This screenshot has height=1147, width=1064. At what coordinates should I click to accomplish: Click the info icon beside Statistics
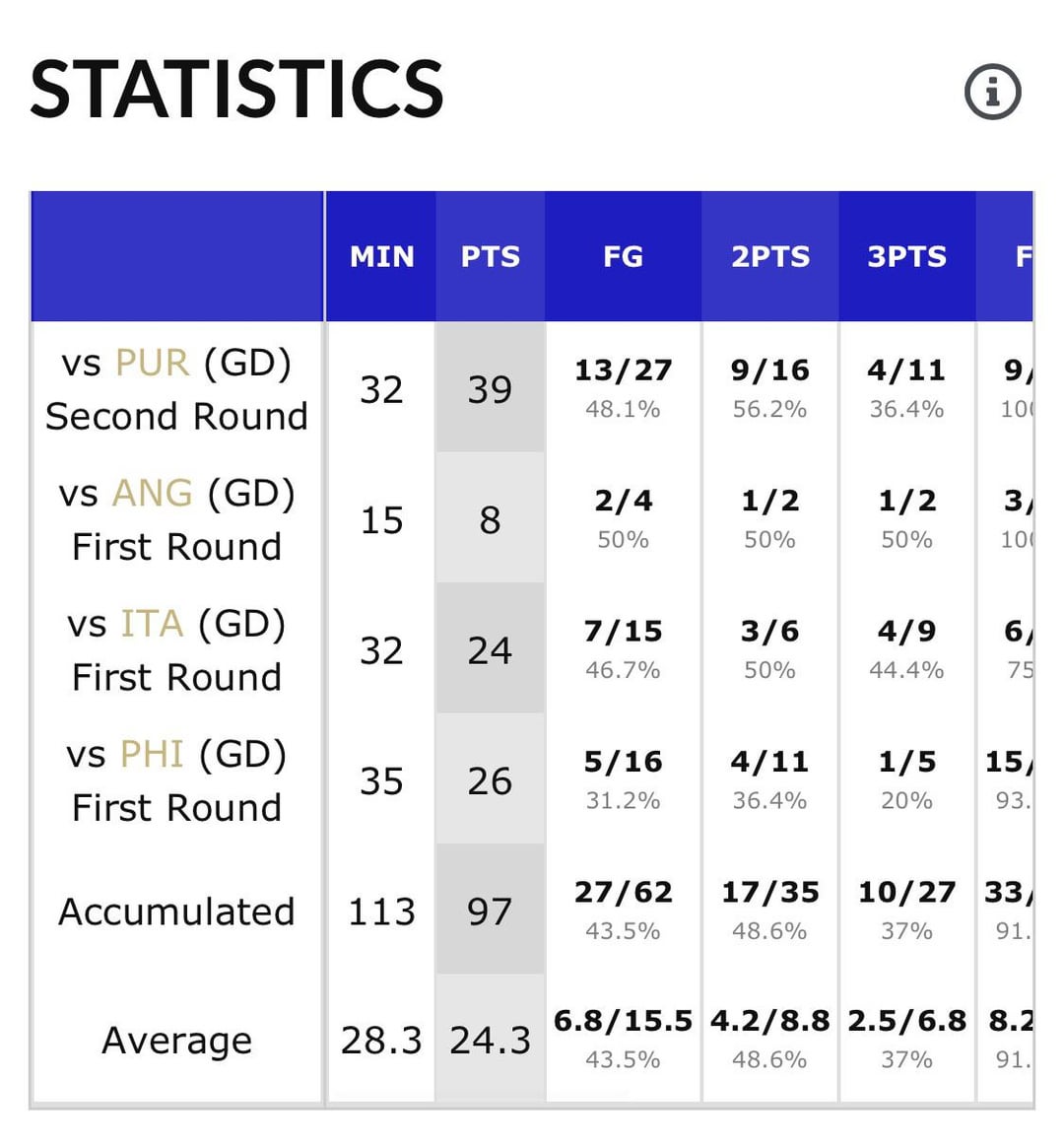click(x=992, y=93)
